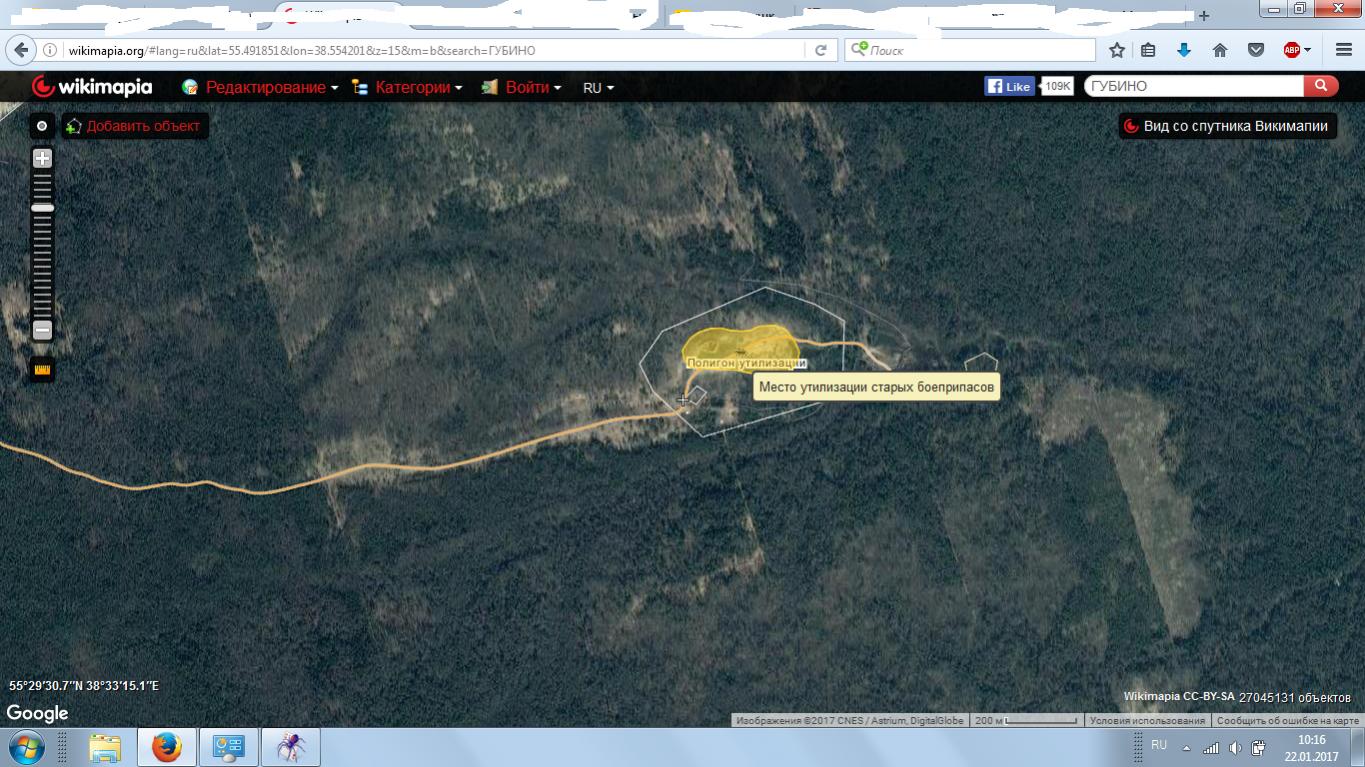The width and height of the screenshot is (1365, 767).
Task: Click the Firefox home icon
Action: [x=1220, y=50]
